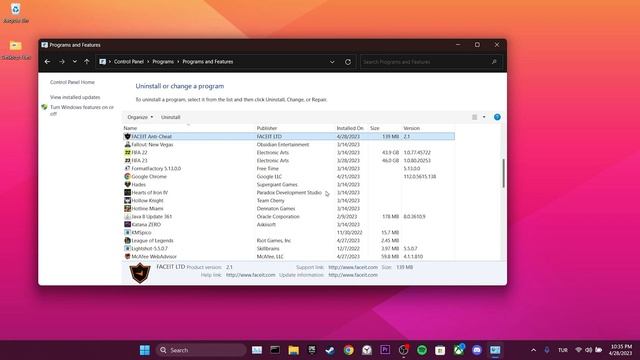This screenshot has width=640, height=360.
Task: Open the FACEIT update information URL
Action: tap(353, 275)
